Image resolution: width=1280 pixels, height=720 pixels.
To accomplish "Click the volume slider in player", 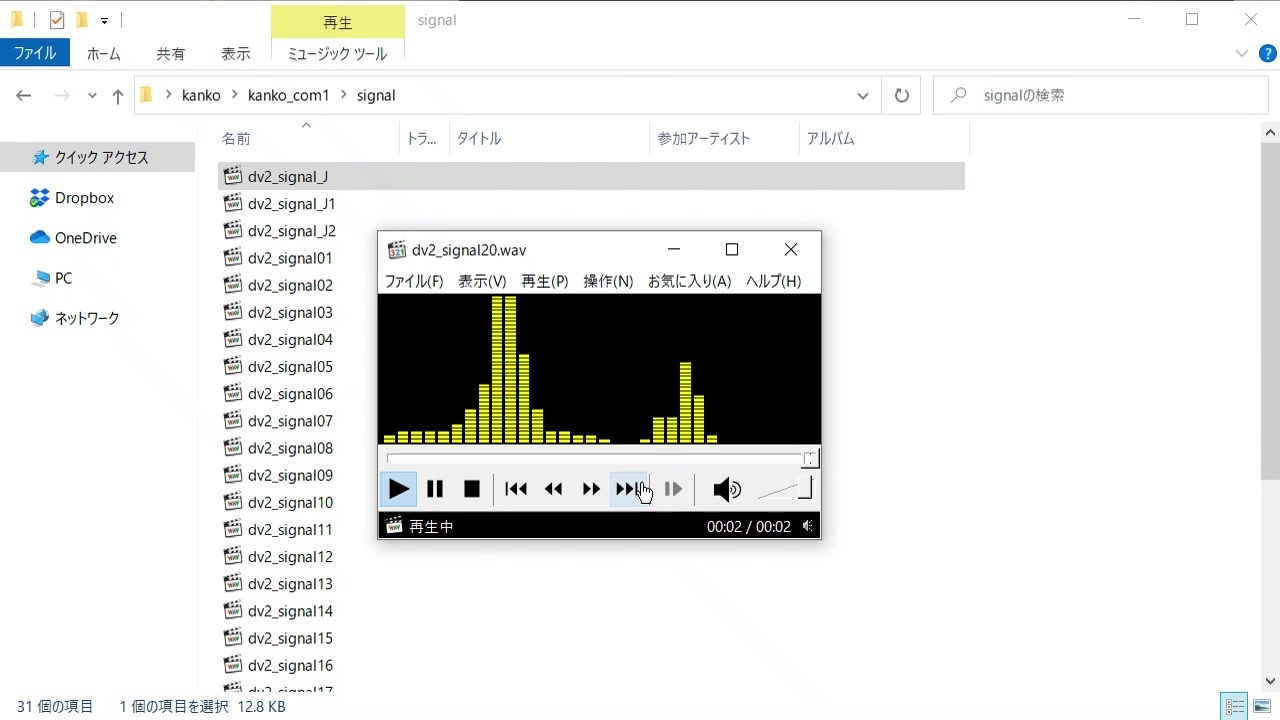I will pyautogui.click(x=785, y=489).
